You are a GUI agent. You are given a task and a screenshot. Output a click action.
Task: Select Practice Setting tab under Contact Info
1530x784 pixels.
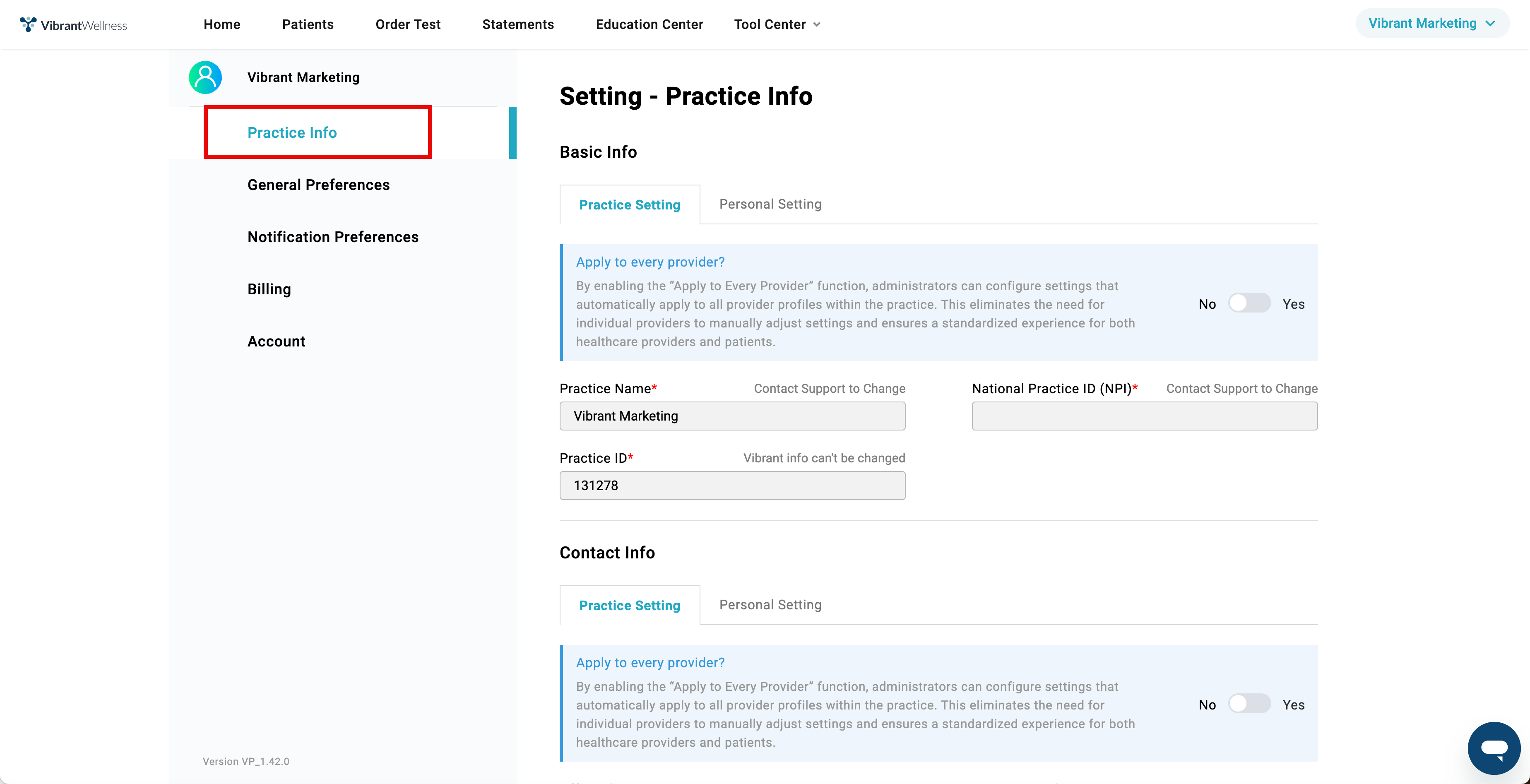click(x=630, y=605)
